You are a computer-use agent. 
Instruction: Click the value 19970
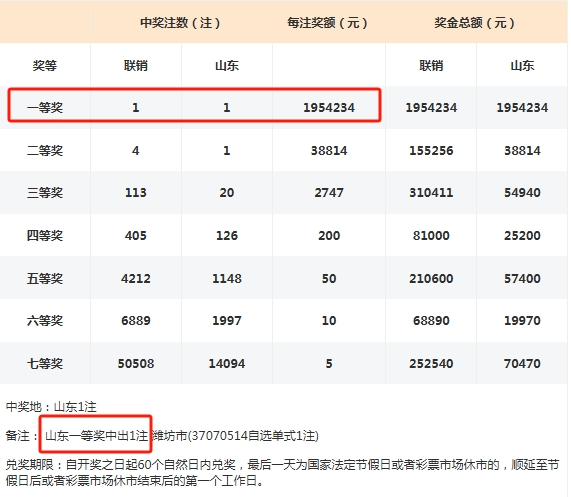click(x=522, y=321)
